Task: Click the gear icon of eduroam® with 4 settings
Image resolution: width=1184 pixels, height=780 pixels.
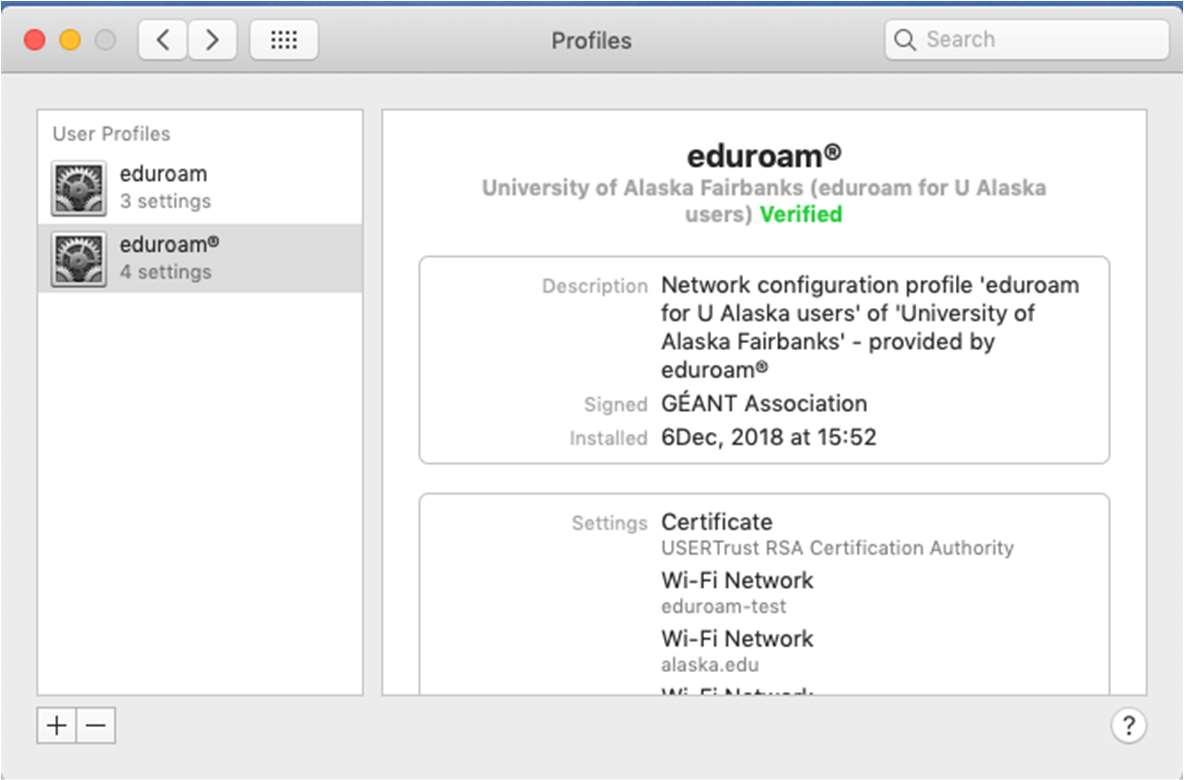Action: pos(79,258)
